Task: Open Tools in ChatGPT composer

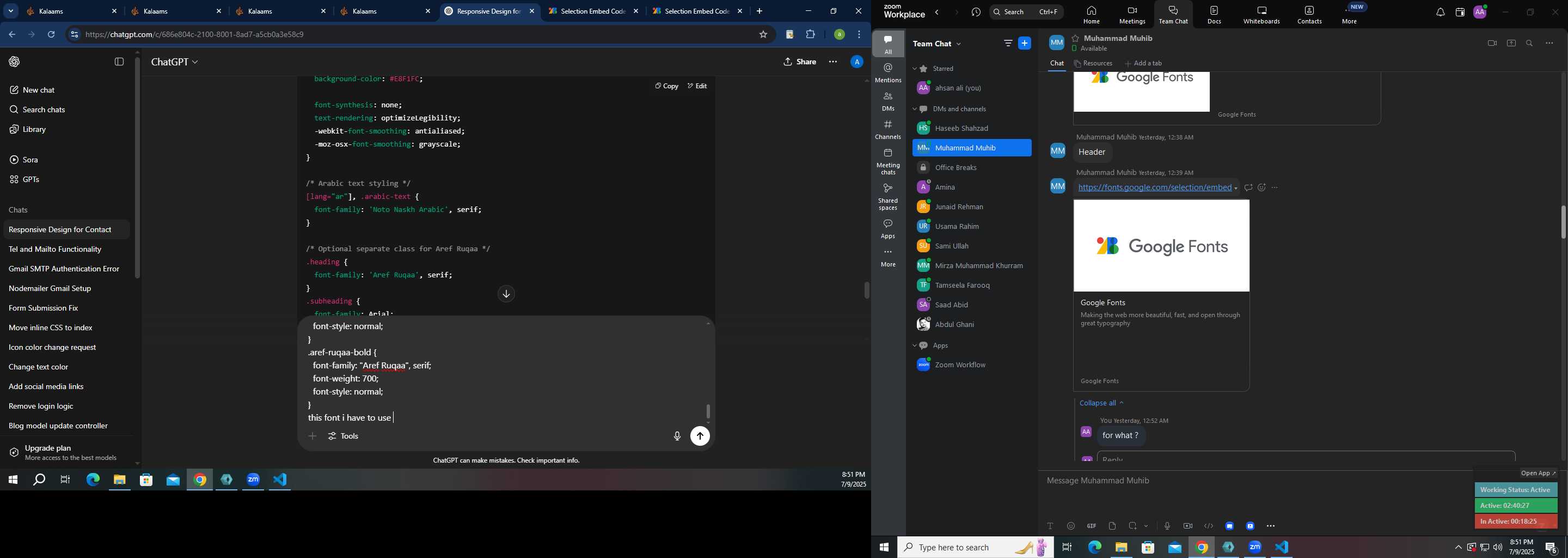Action: [344, 436]
